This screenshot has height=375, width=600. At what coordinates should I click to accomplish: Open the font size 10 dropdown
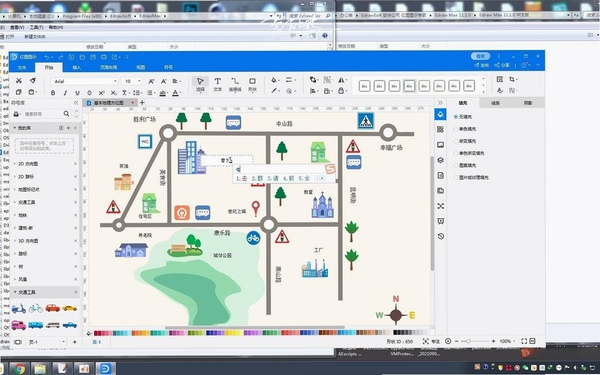tap(132, 81)
